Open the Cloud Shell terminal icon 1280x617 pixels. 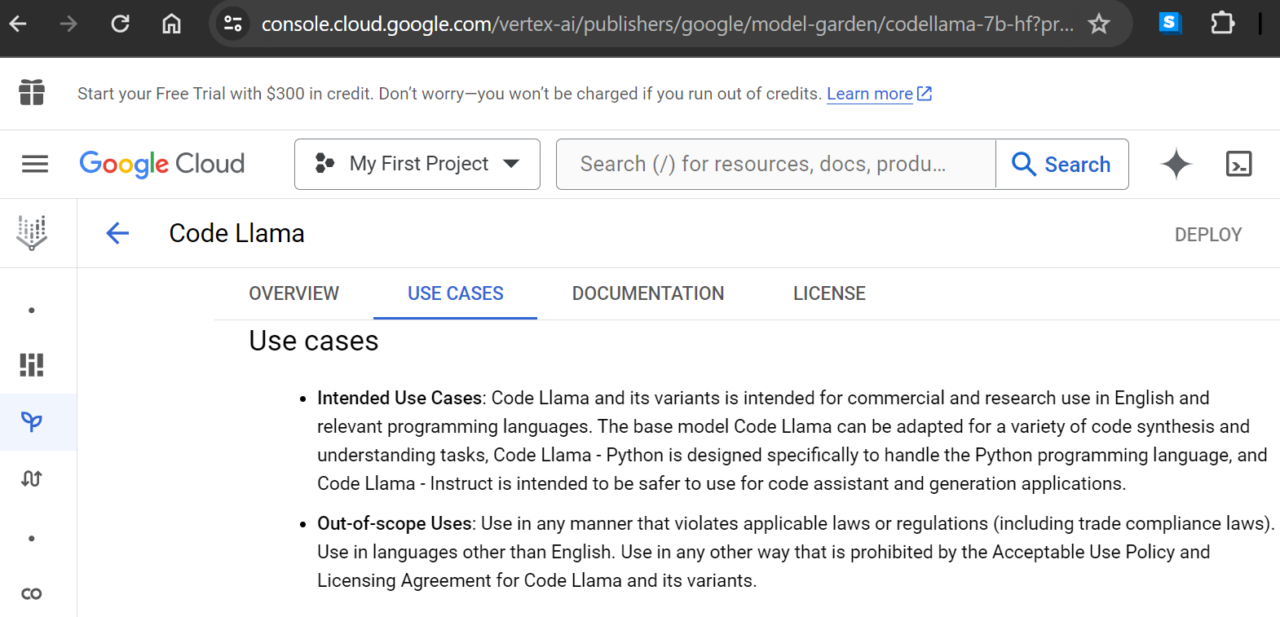[x=1239, y=163]
